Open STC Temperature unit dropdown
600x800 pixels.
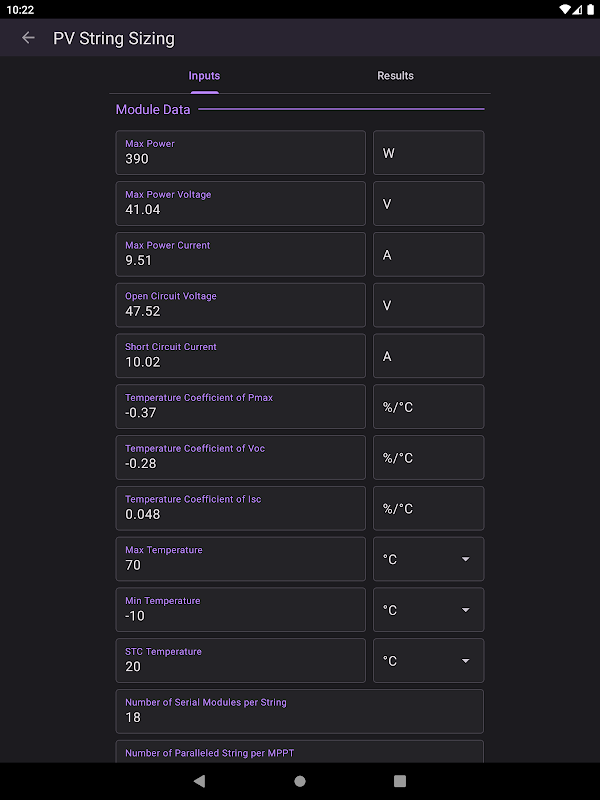pyautogui.click(x=428, y=661)
